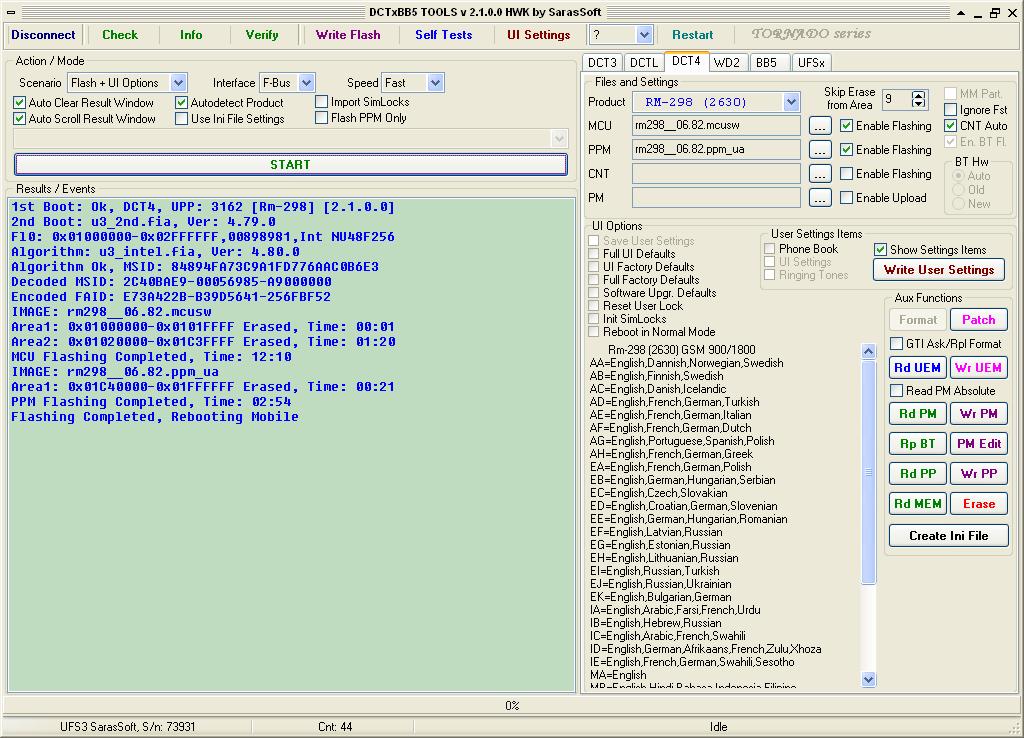Screen dimensions: 1024x738
Task: Switch to the DCT3 tab
Action: (x=602, y=63)
